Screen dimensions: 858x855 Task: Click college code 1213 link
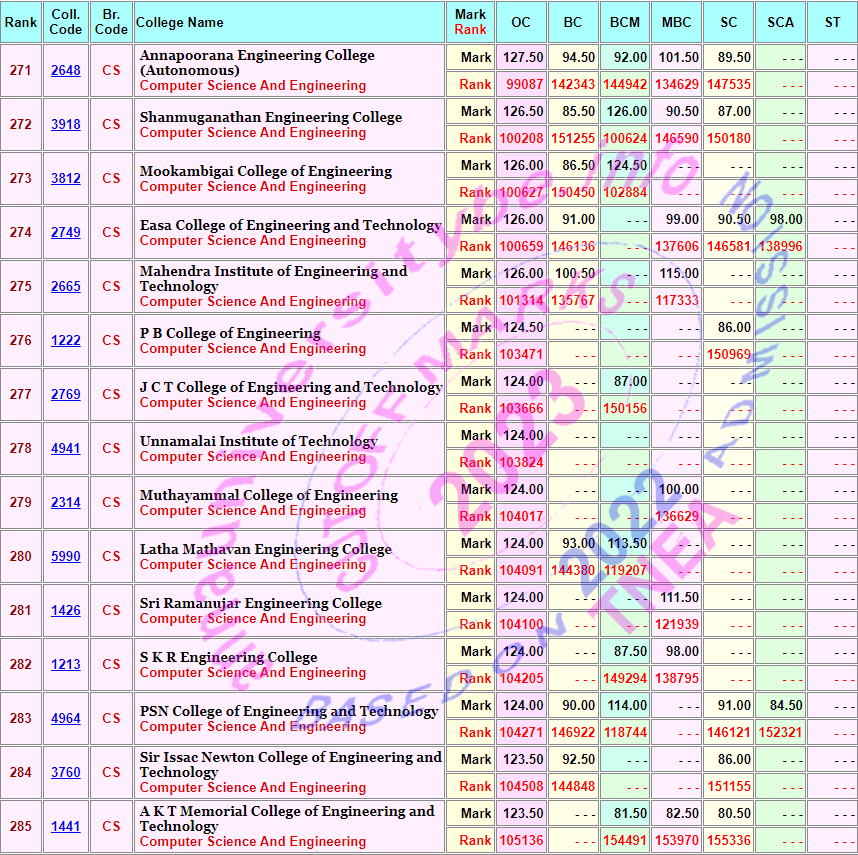(x=66, y=665)
